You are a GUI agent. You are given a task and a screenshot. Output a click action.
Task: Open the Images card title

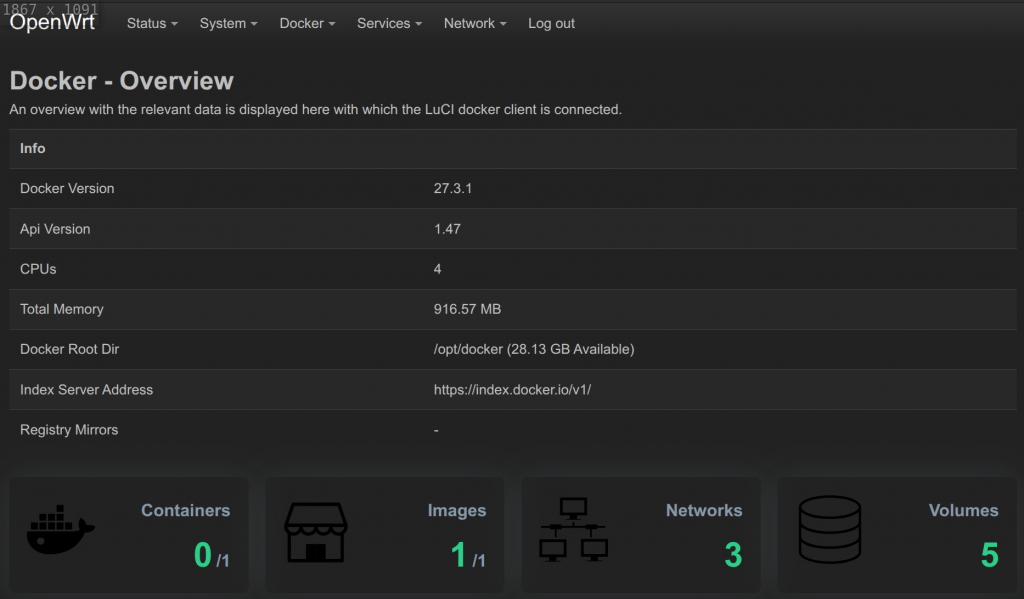(456, 510)
